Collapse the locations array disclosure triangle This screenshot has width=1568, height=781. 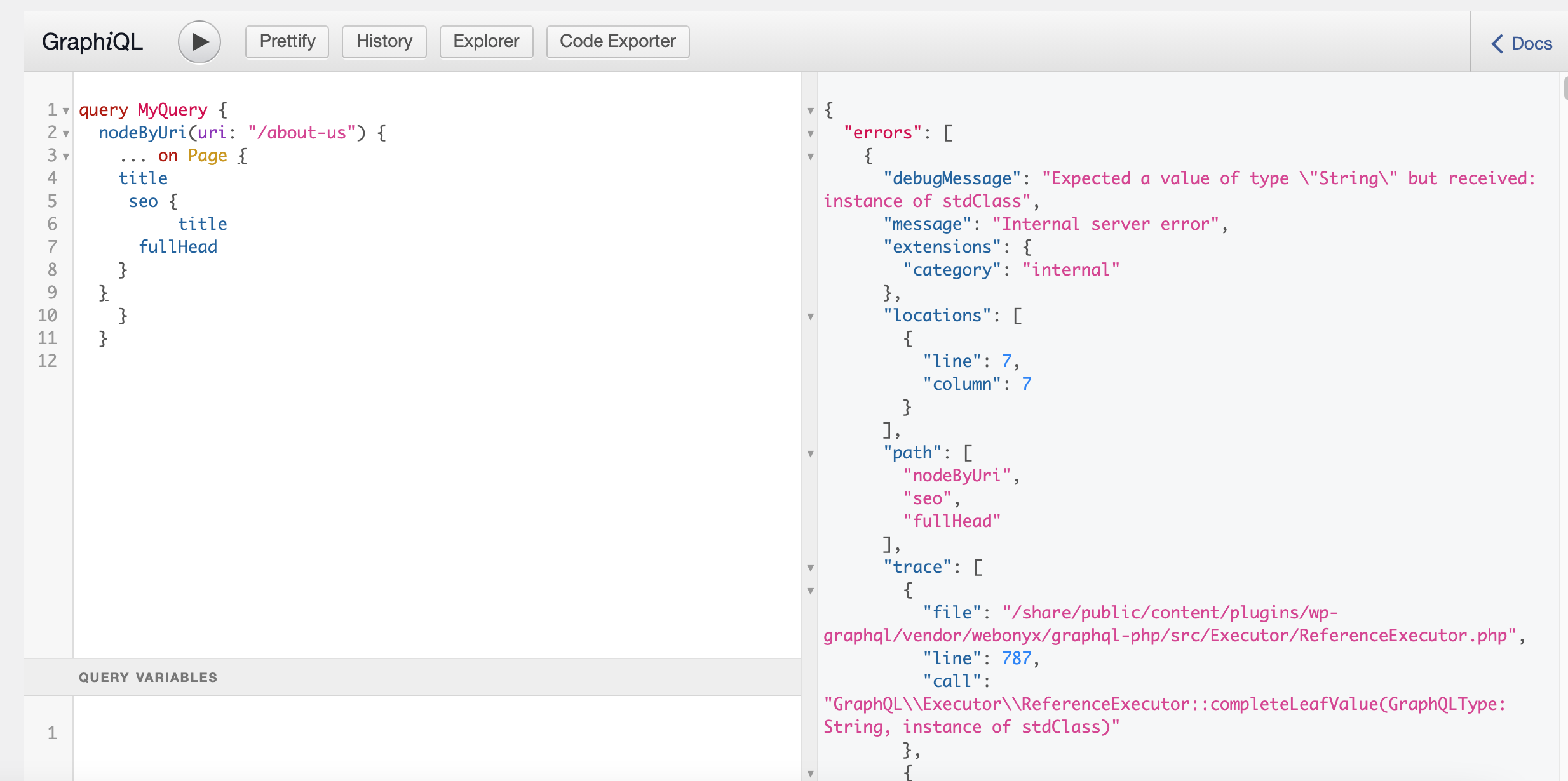[811, 316]
